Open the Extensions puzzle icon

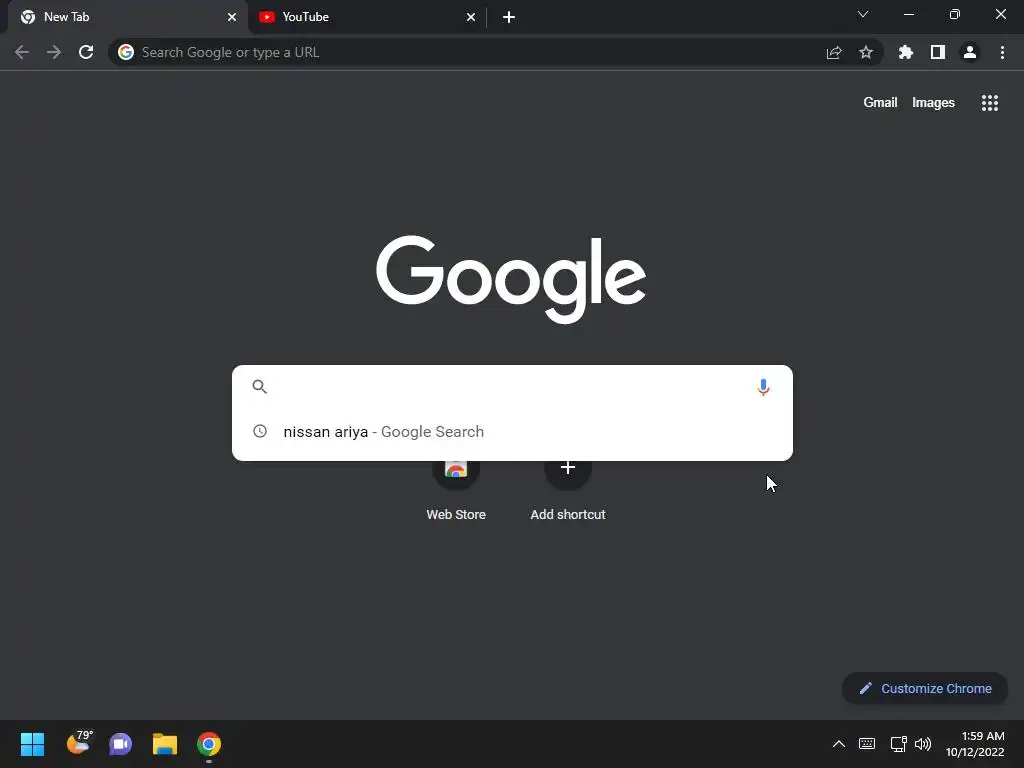906,52
